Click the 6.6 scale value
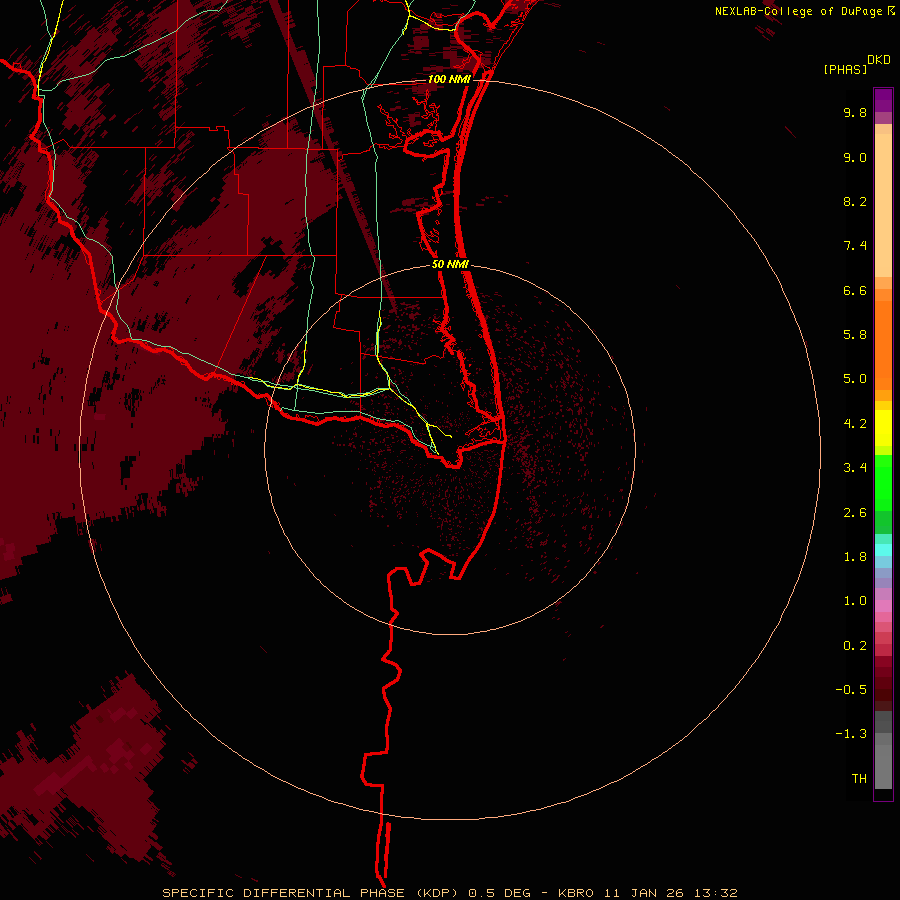 tap(855, 290)
